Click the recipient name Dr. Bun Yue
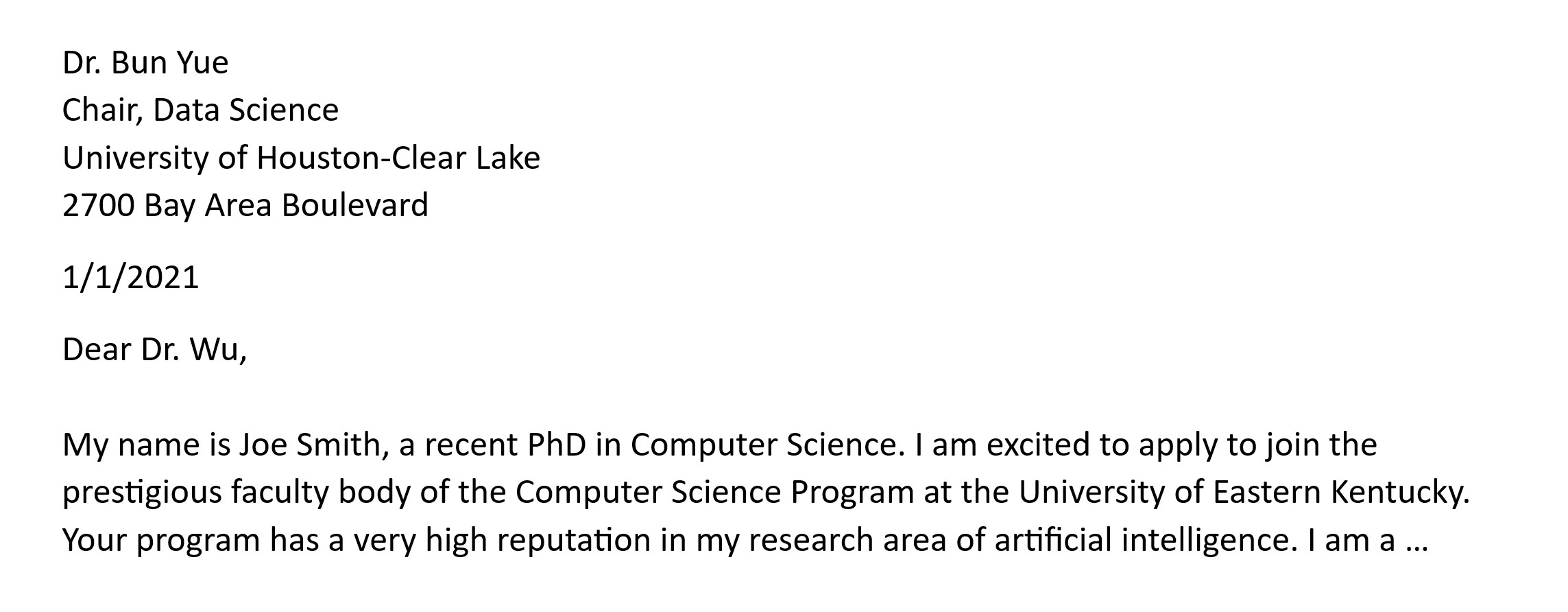 [x=145, y=63]
